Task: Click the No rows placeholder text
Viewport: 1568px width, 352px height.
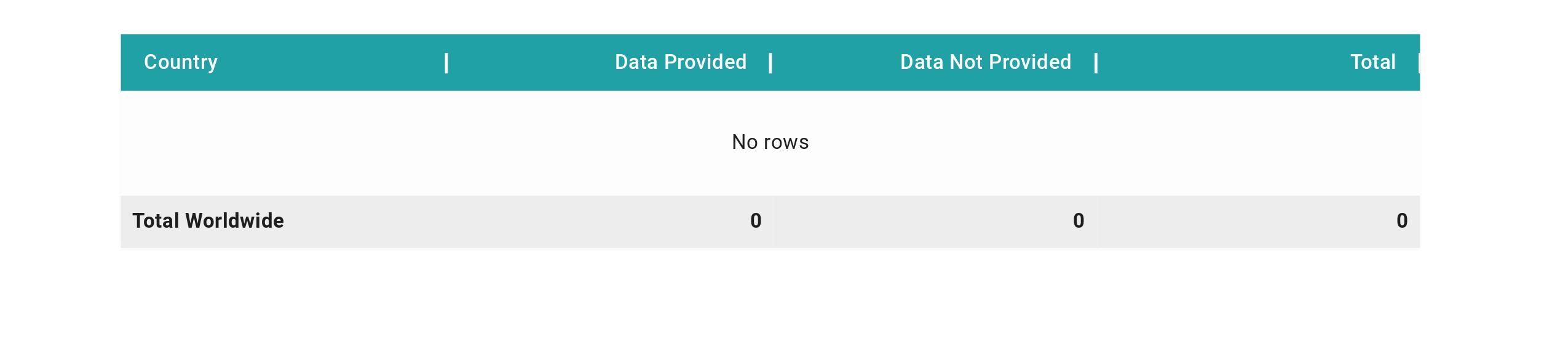Action: pyautogui.click(x=770, y=142)
